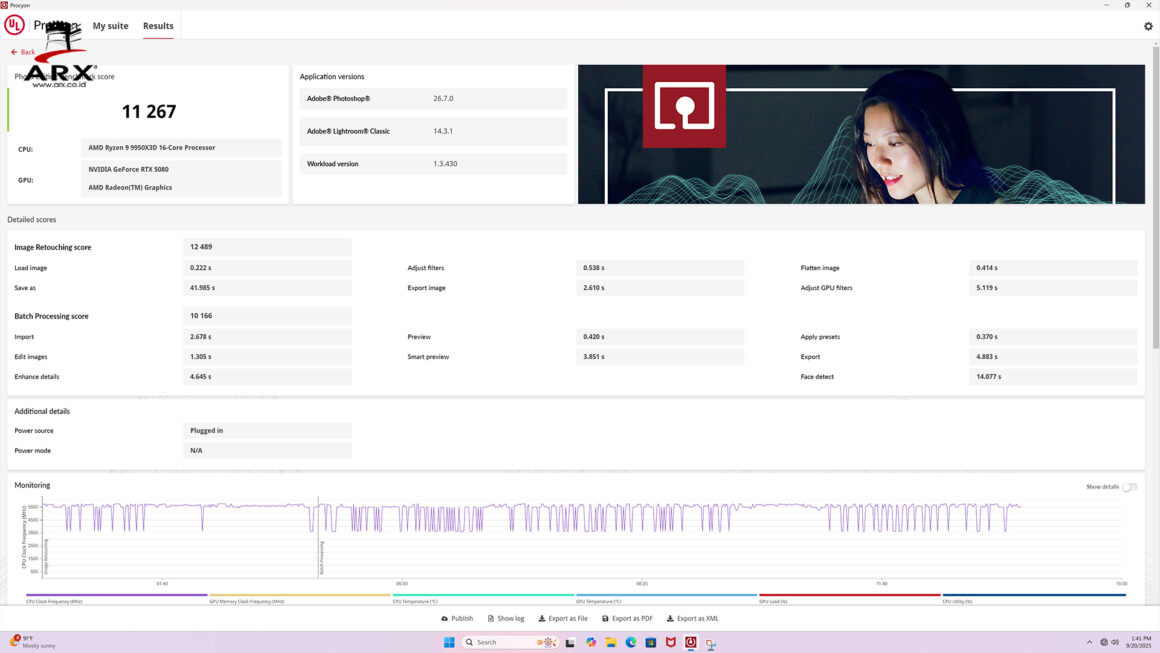Click the Lightroom Classic version 14.3.1
This screenshot has height=653, width=1160.
pyautogui.click(x=443, y=131)
